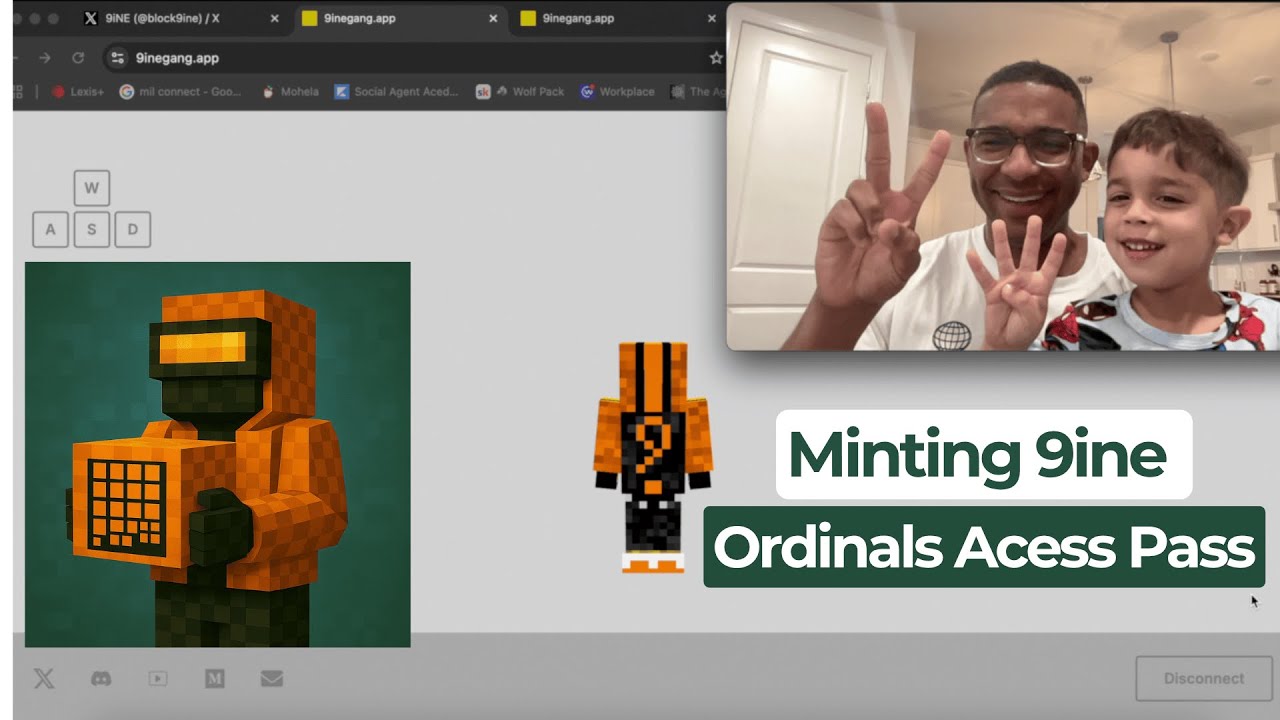This screenshot has width=1280, height=720.
Task: Close the 9iNE (@block9ine) X tab
Action: pos(274,18)
